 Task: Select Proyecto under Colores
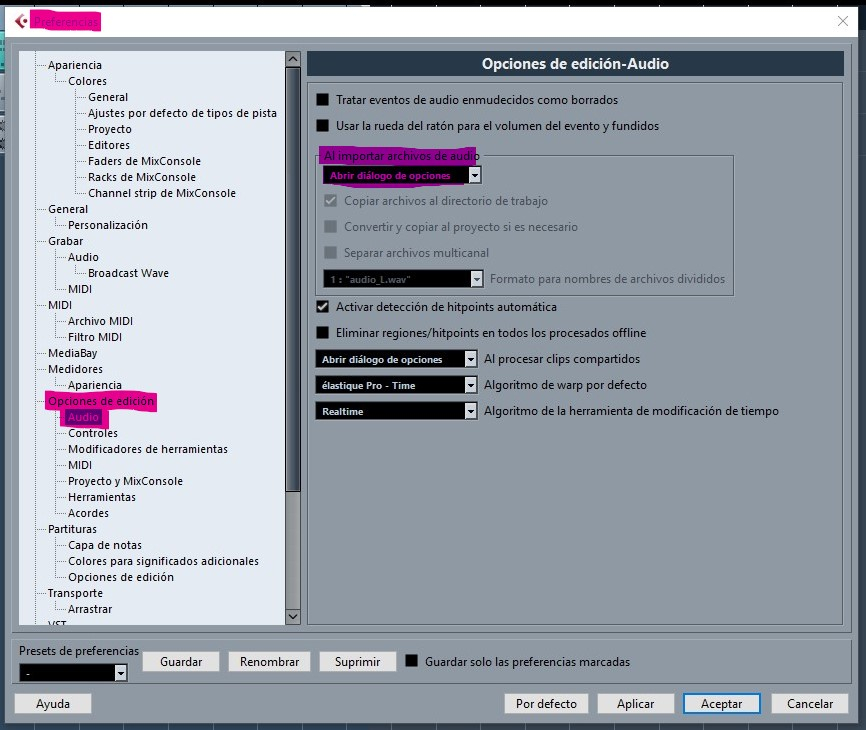point(109,129)
